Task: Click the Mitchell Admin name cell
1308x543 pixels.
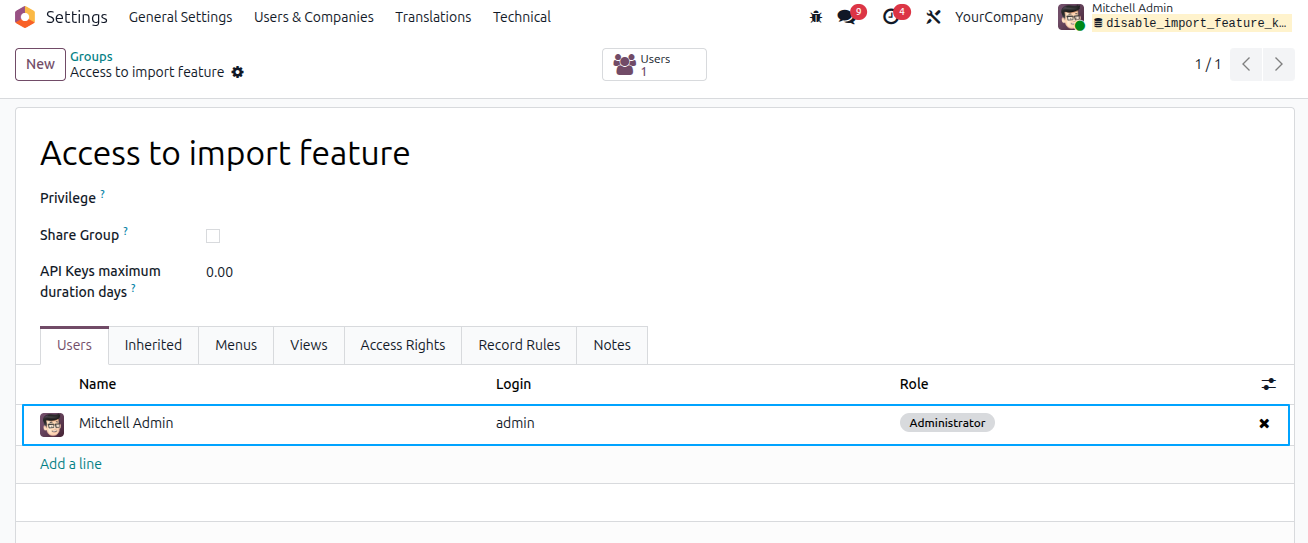Action: click(126, 424)
